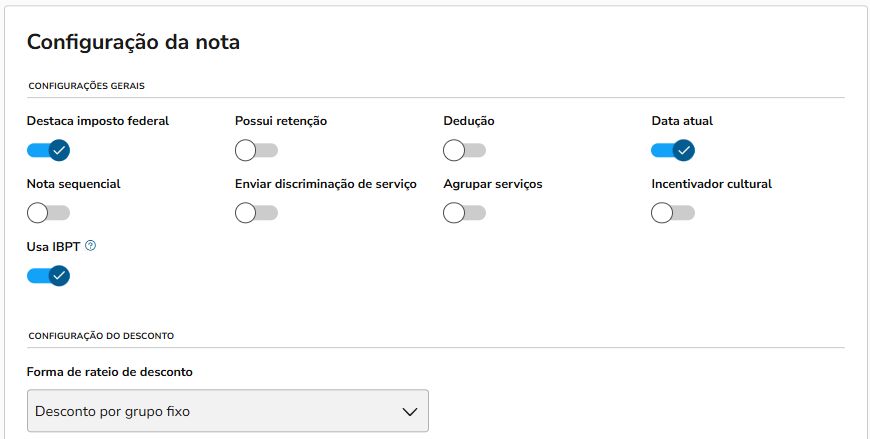Viewport: 870px width, 439px height.
Task: Disable the Usa IBPT toggle
Action: pos(48,275)
